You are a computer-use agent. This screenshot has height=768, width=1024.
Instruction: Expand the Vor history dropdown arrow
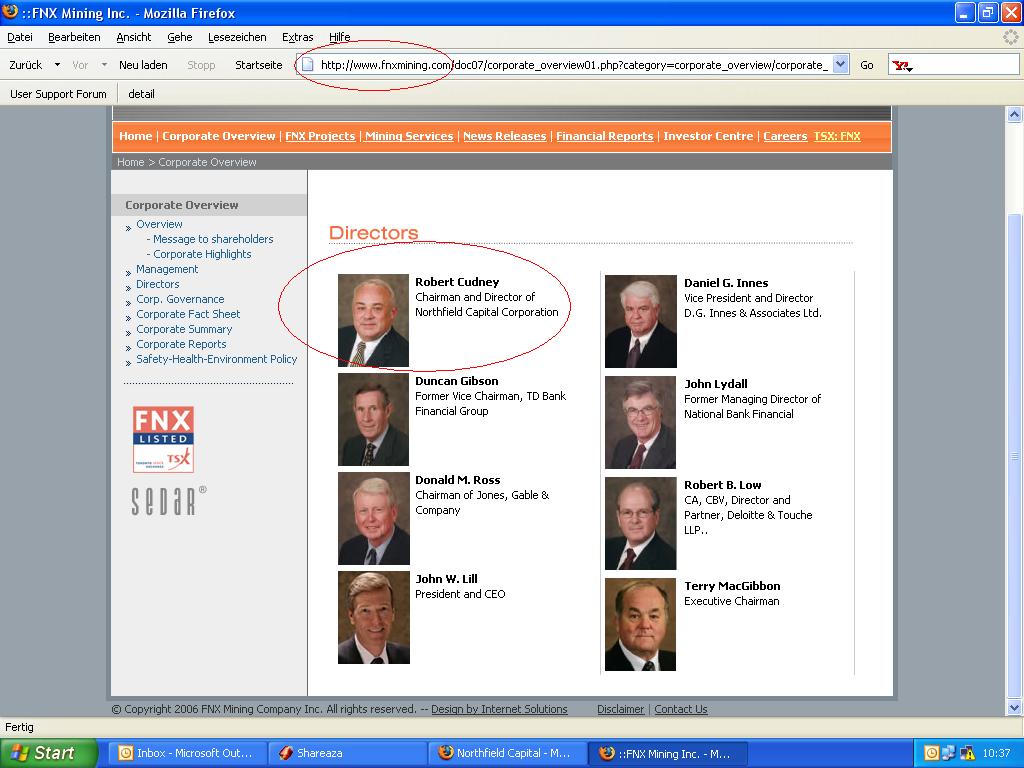point(104,65)
